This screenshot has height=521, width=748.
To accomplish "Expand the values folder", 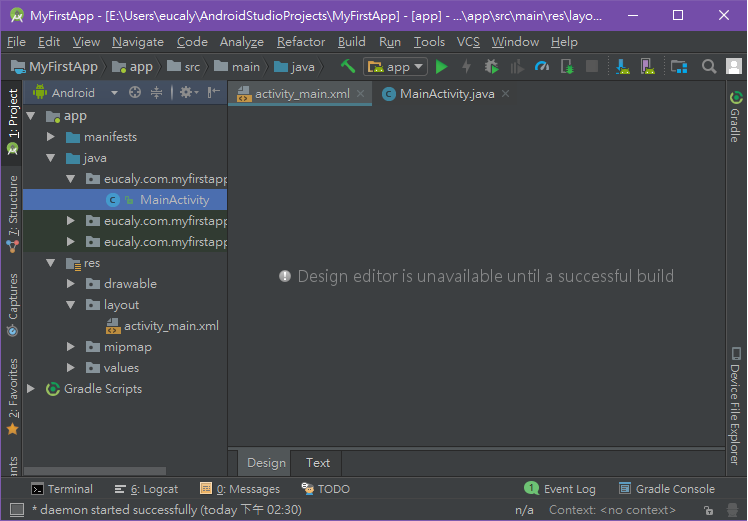I will click(71, 368).
